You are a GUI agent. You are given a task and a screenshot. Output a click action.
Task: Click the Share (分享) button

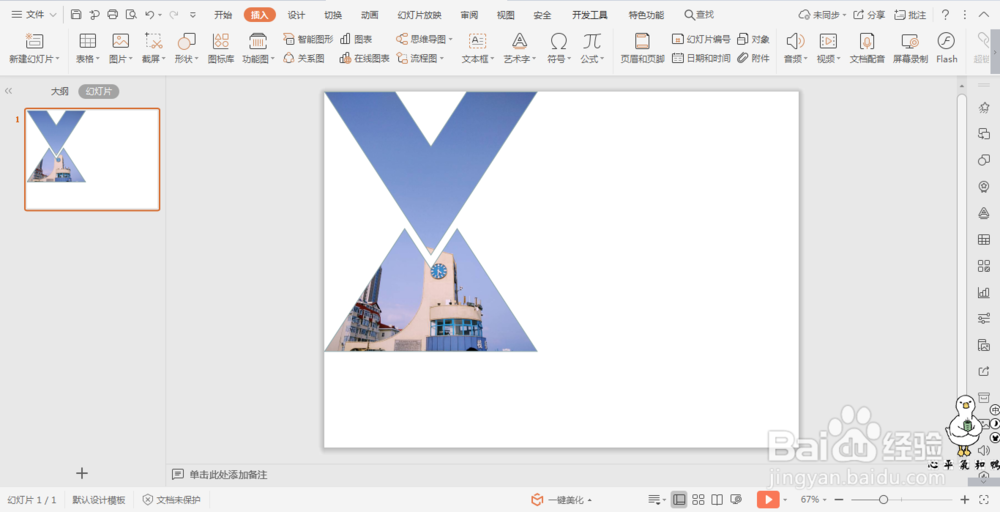click(x=869, y=15)
